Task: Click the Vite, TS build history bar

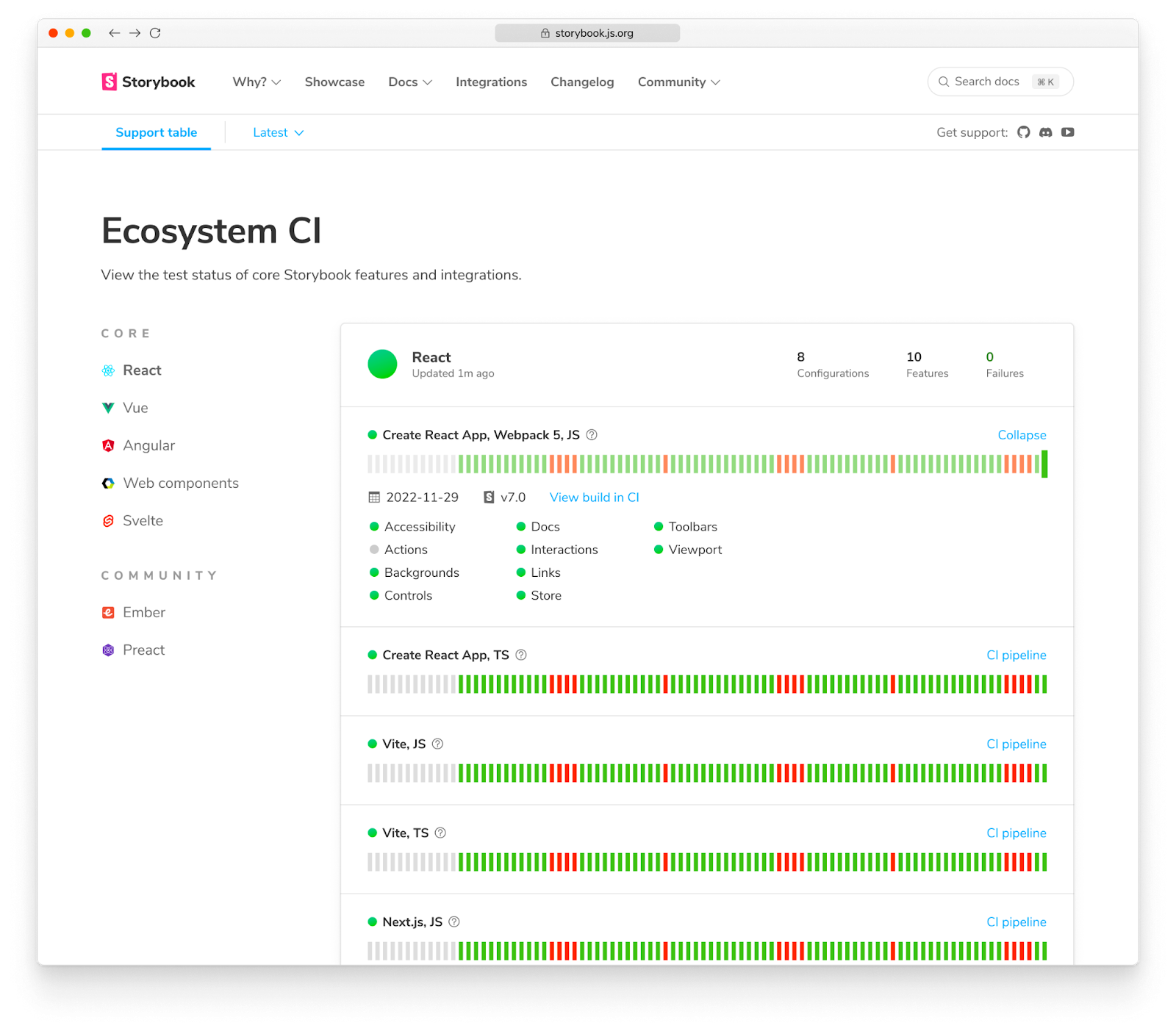Action: [707, 862]
